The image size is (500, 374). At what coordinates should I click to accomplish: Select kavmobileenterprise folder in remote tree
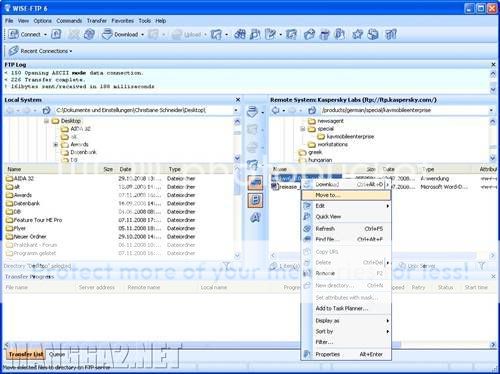350,136
